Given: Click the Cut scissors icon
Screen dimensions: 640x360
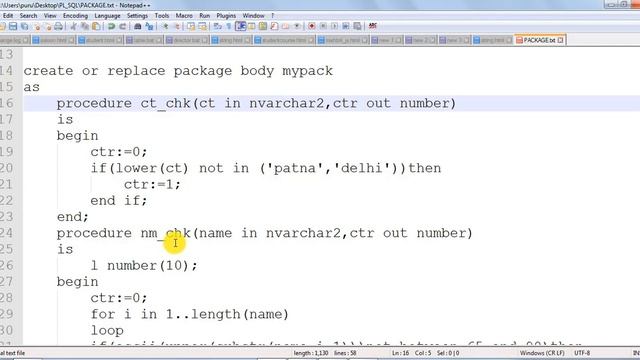Looking at the screenshot, I should pos(73,26).
